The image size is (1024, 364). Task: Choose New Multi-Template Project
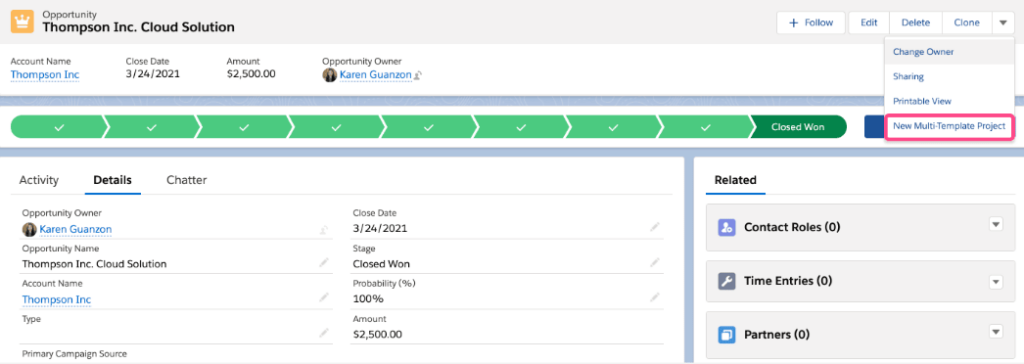coord(949,126)
